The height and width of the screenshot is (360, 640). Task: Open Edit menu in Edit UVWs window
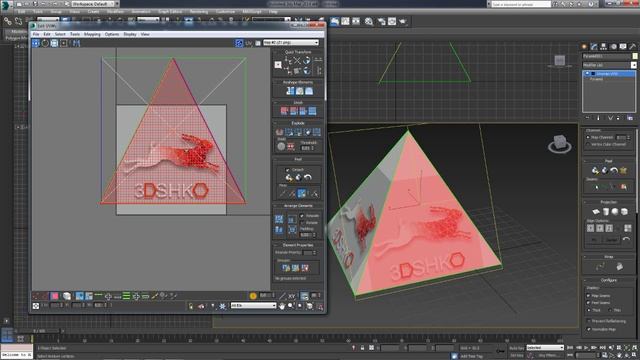[47, 34]
